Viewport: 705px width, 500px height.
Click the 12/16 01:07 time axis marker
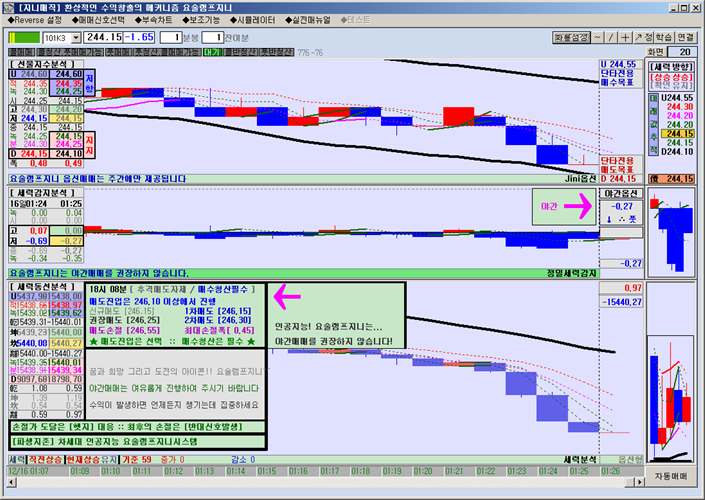click(x=29, y=471)
